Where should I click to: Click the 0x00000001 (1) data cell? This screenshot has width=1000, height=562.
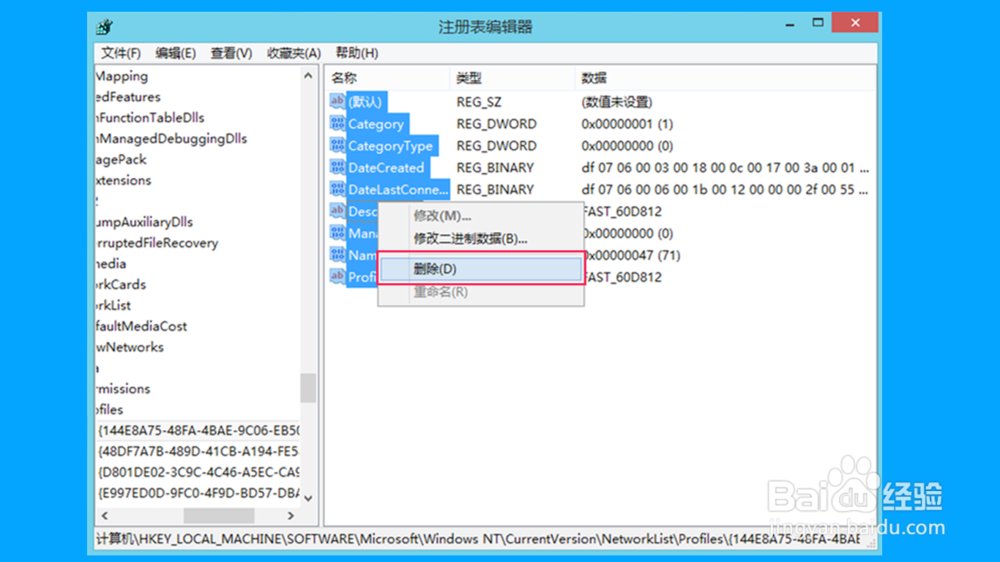627,124
